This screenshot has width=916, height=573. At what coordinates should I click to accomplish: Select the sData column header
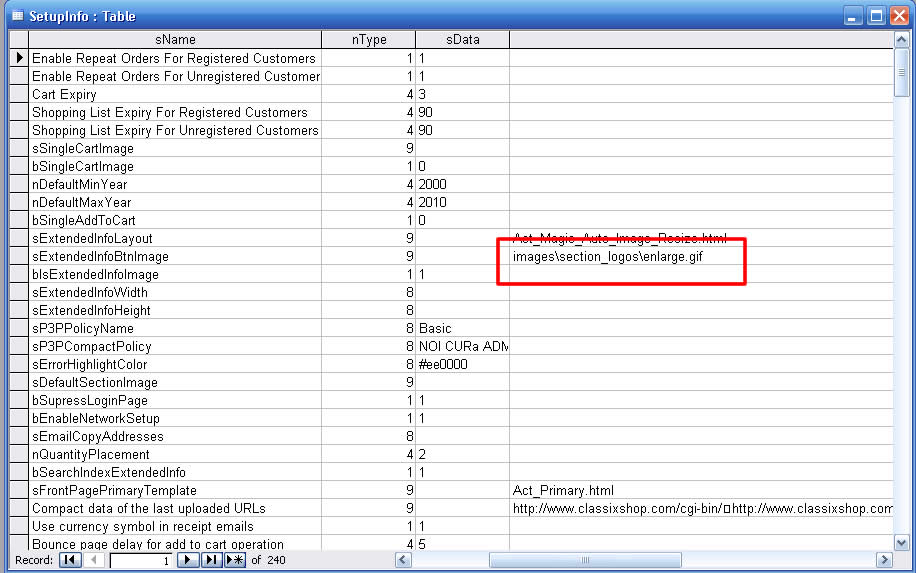462,39
